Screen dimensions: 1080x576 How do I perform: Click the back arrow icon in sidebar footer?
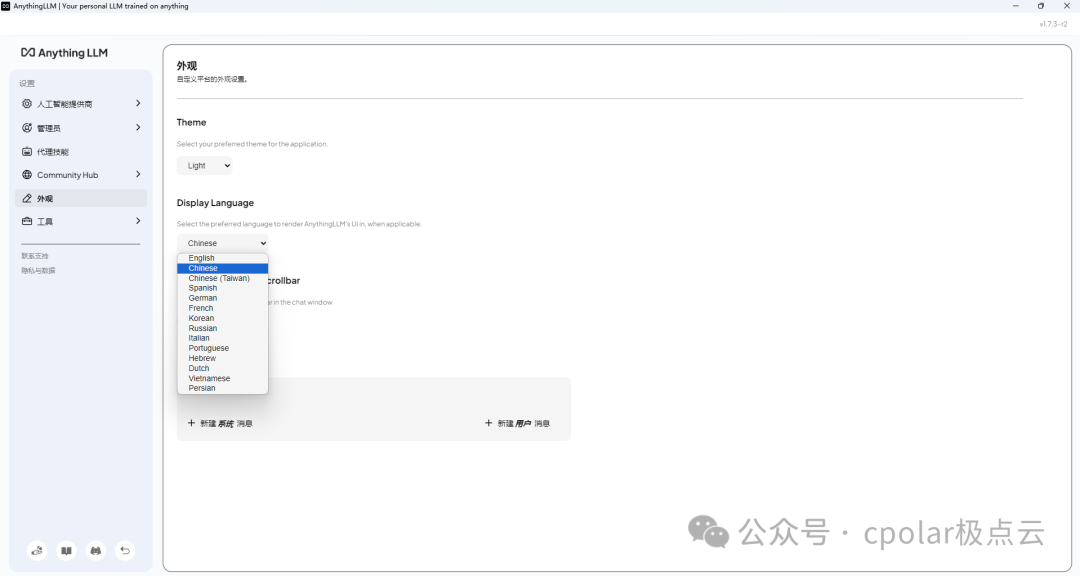[x=125, y=551]
